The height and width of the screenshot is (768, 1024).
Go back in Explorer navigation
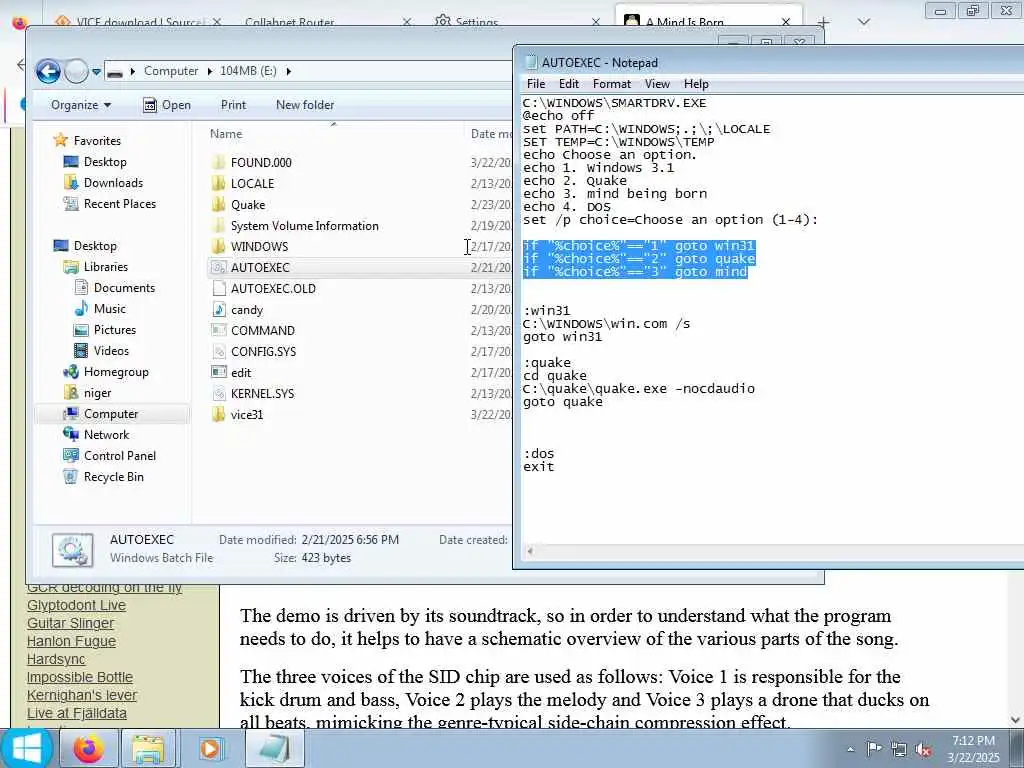pyautogui.click(x=48, y=71)
